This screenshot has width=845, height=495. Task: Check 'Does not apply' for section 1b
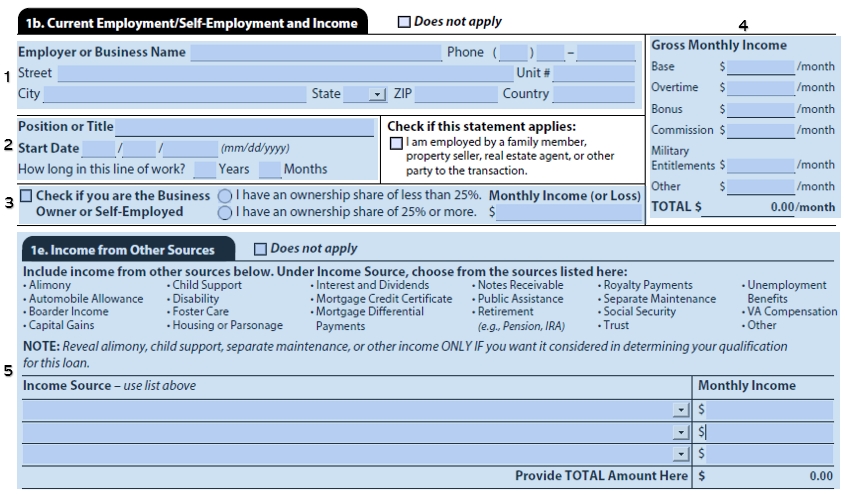[x=403, y=22]
